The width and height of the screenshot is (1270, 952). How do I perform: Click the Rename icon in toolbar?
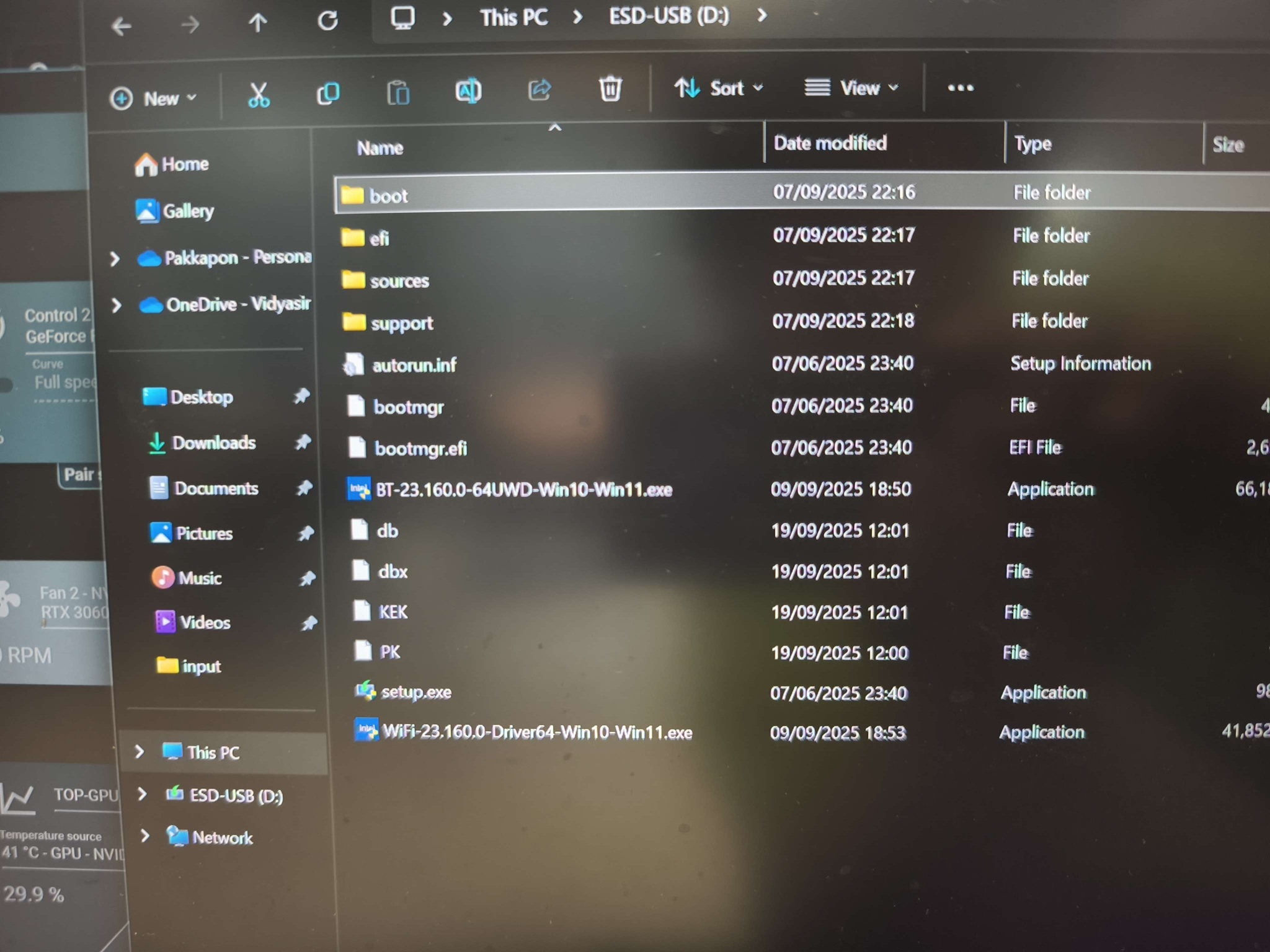pos(468,91)
